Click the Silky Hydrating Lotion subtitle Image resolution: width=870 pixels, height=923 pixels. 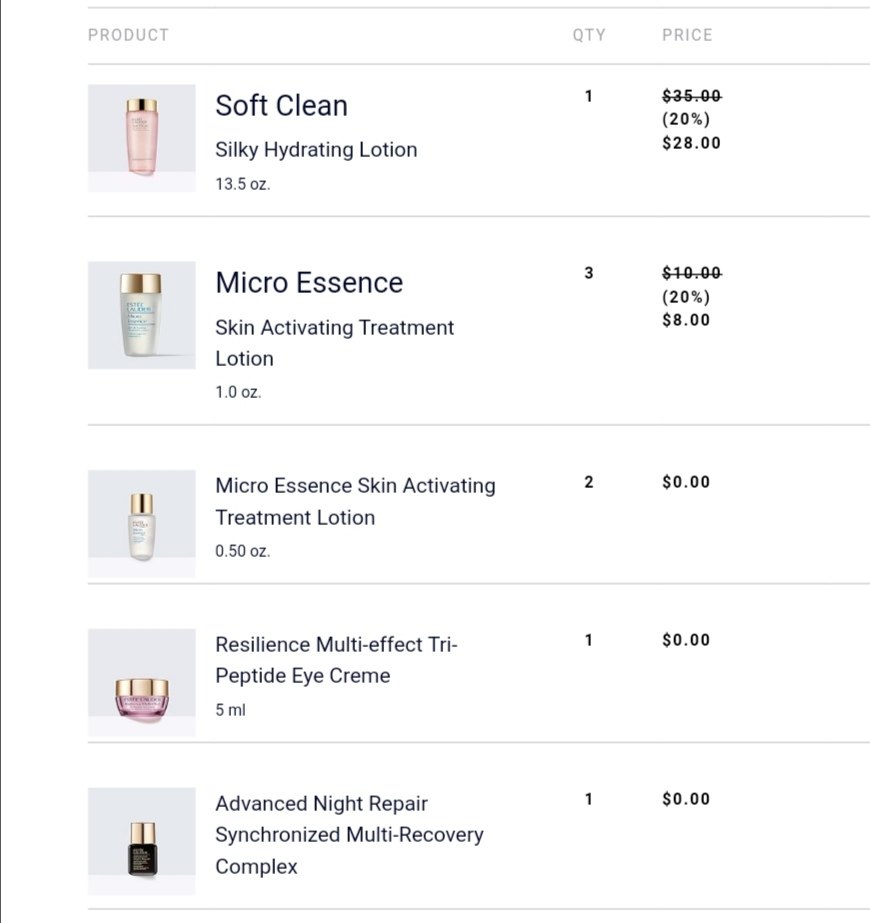click(x=316, y=150)
